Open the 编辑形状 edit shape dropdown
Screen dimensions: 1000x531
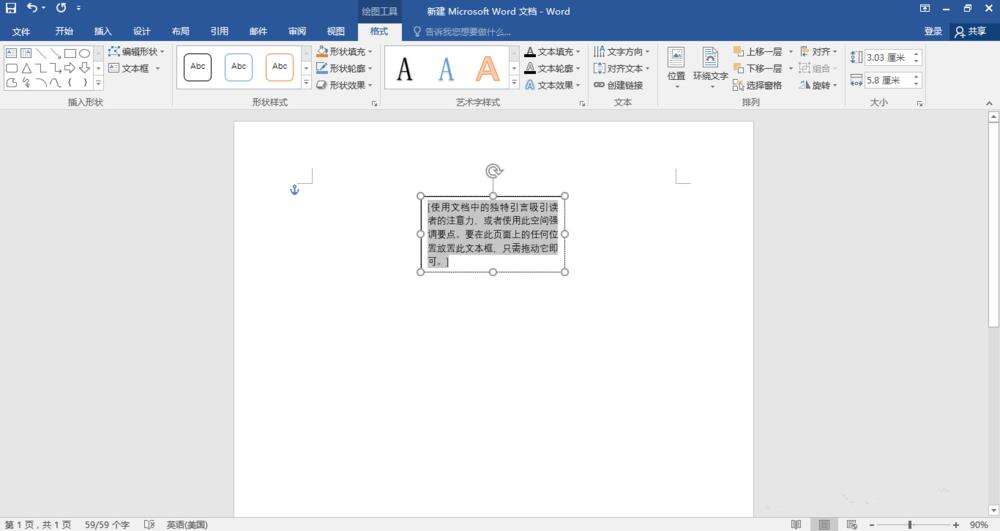click(x=136, y=52)
